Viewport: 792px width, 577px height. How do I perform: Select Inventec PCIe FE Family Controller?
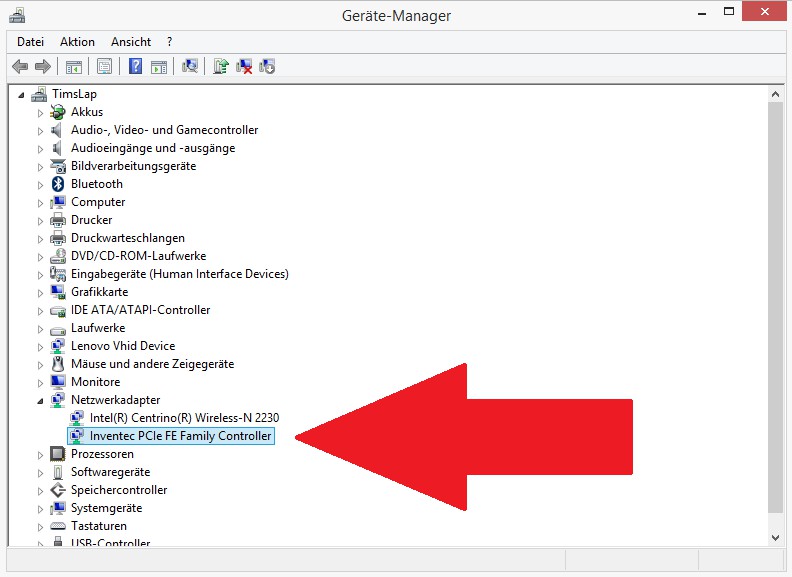pyautogui.click(x=180, y=436)
